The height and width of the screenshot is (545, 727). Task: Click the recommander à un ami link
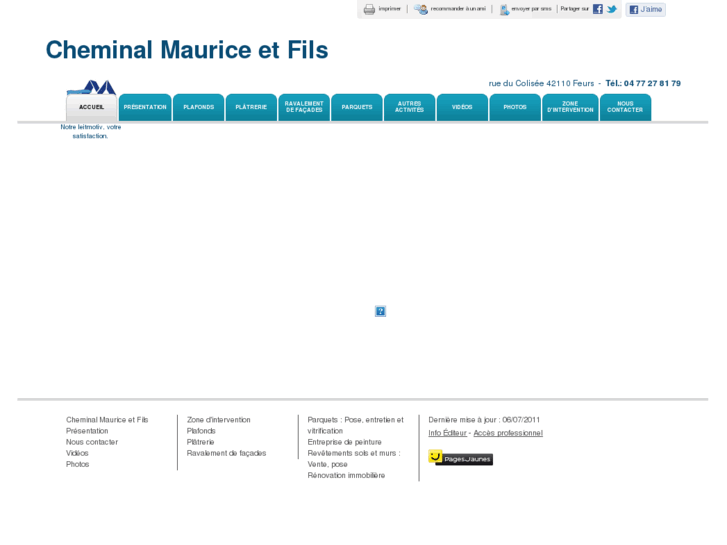pos(458,9)
